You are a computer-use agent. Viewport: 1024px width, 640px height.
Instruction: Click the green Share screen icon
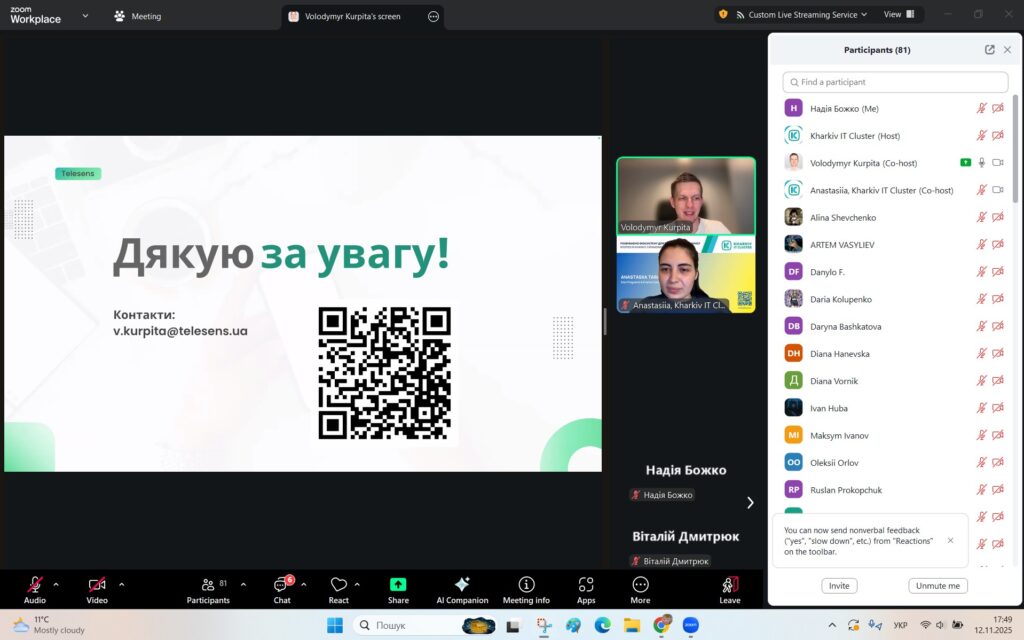[x=398, y=585]
